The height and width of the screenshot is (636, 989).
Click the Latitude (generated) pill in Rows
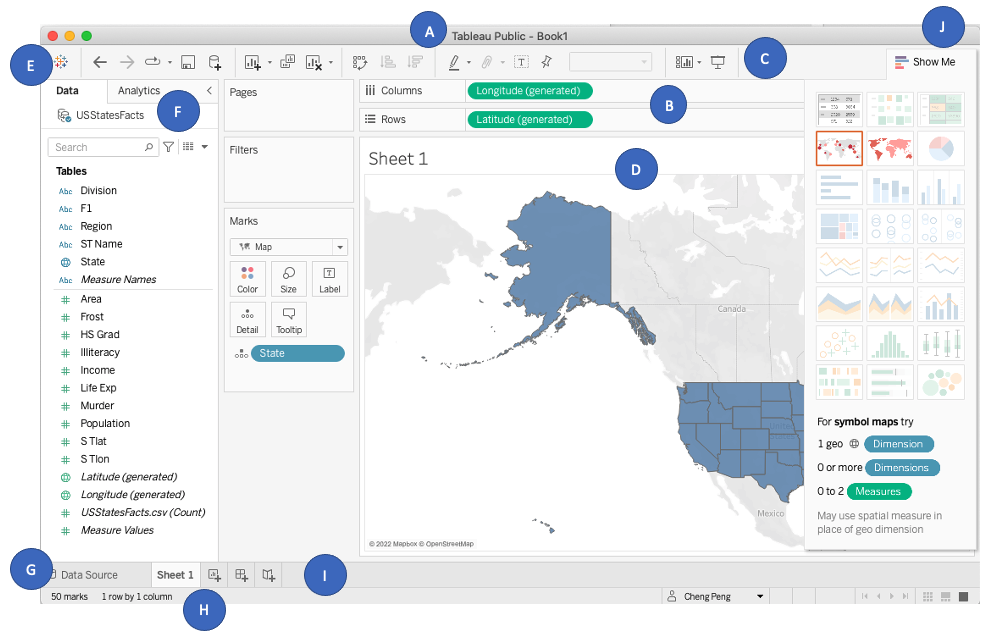[x=529, y=119]
